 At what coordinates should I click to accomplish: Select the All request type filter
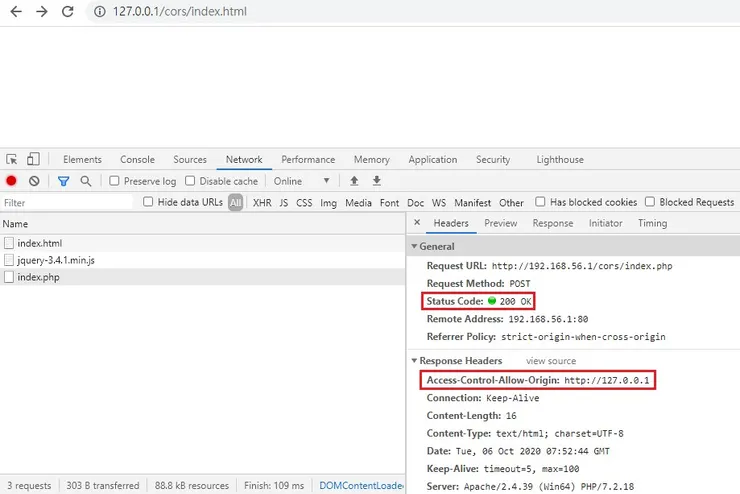[x=235, y=202]
